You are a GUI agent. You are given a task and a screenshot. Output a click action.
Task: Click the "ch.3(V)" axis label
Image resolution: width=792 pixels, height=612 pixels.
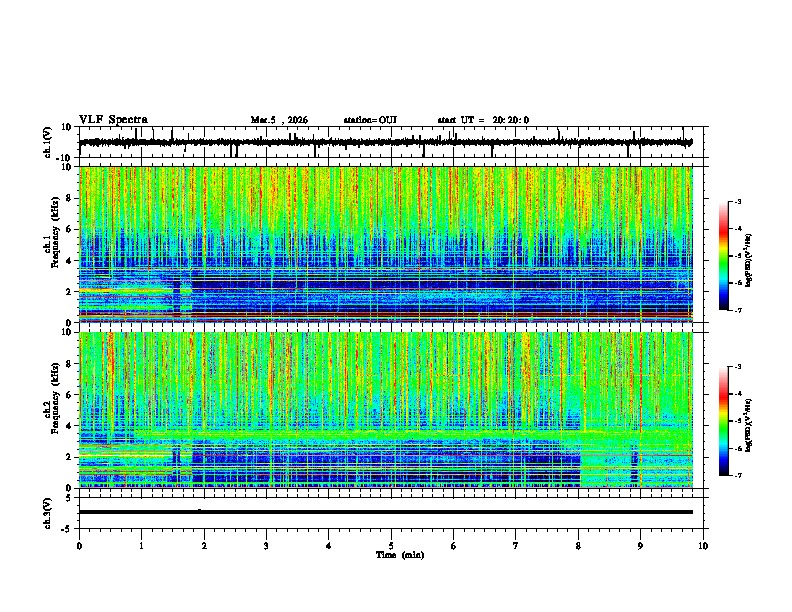coord(48,514)
